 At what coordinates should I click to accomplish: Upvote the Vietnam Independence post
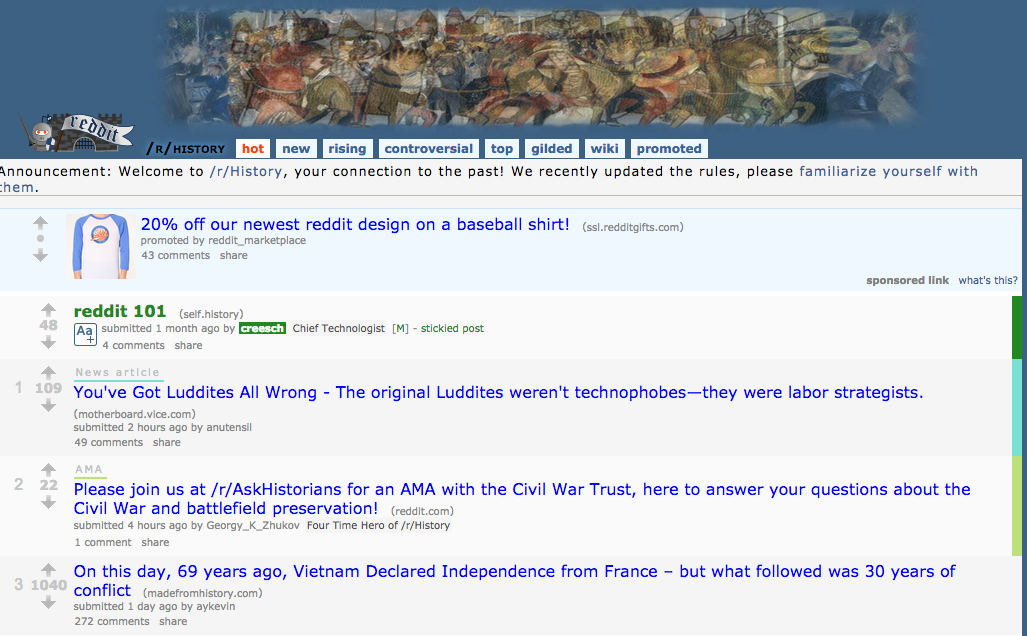coord(48,569)
